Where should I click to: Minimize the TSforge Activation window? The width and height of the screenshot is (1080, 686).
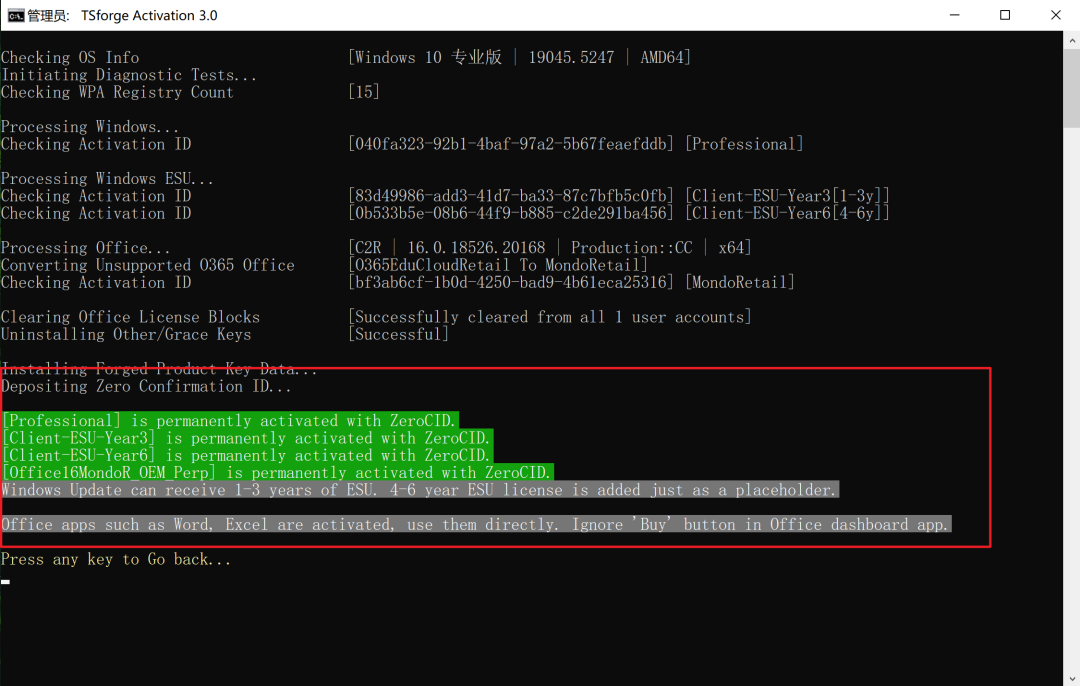click(954, 15)
